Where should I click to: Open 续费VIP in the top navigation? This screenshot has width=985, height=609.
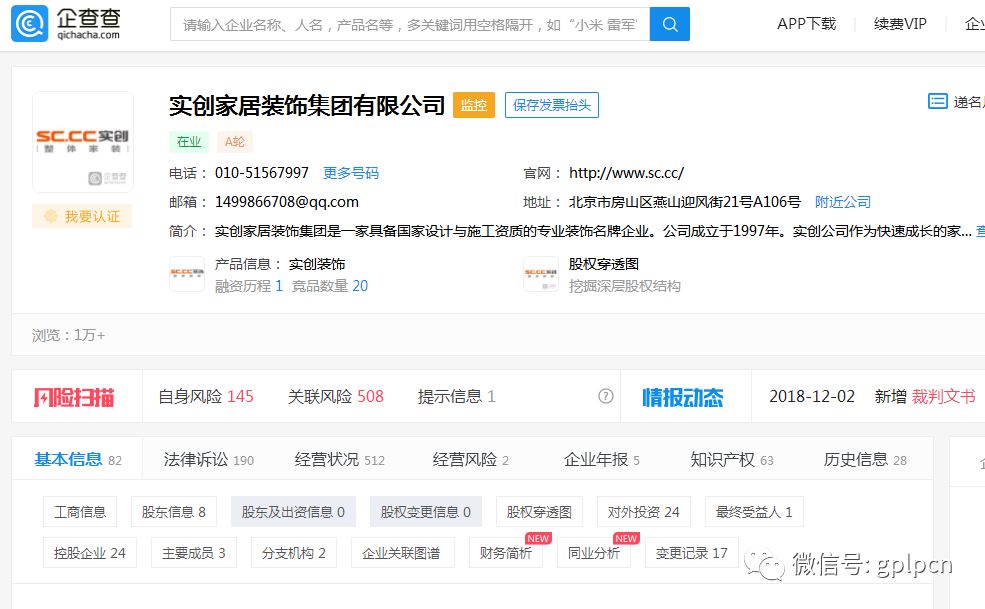tap(900, 24)
